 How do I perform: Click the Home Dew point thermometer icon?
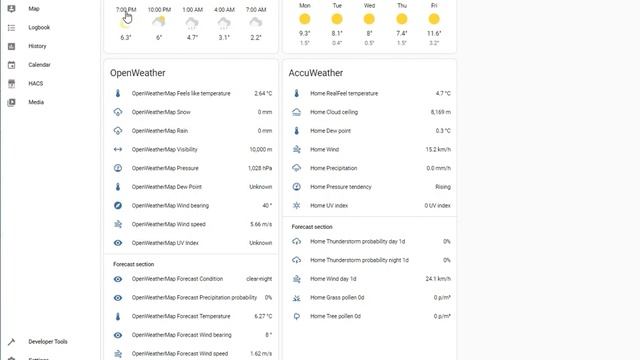(297, 131)
